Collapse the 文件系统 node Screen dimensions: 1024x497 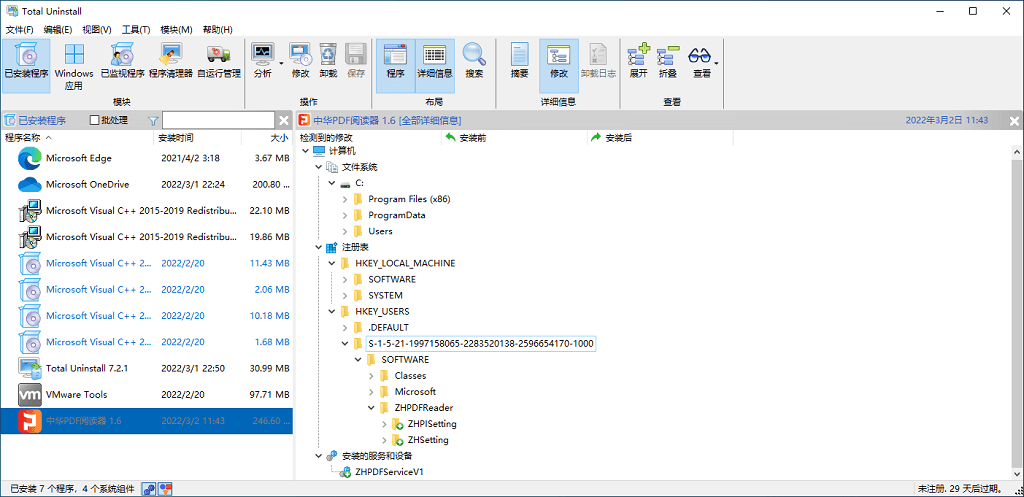click(x=318, y=167)
